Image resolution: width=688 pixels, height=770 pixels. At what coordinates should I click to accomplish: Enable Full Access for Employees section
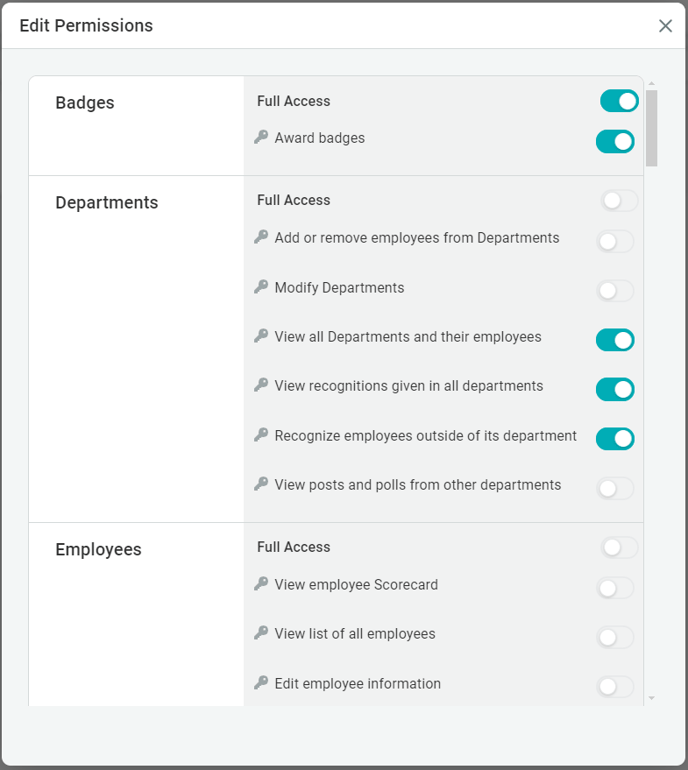[x=619, y=548]
